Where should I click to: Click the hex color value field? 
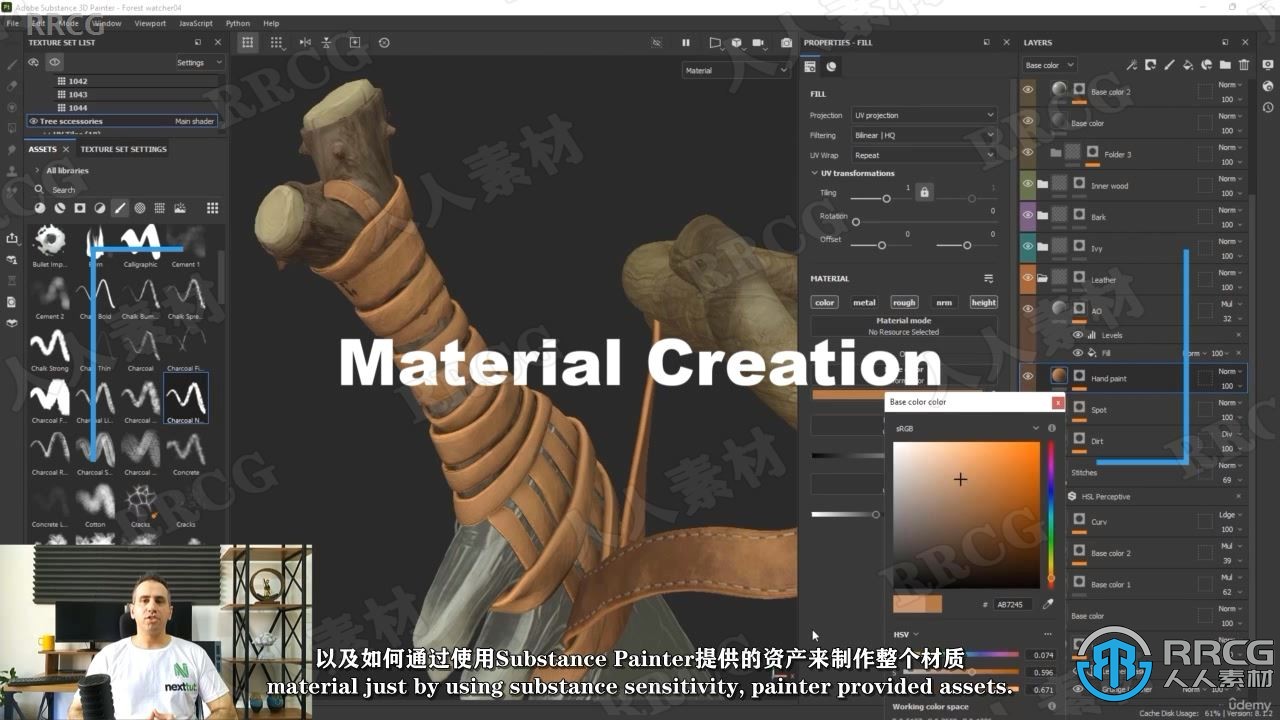click(x=1013, y=604)
